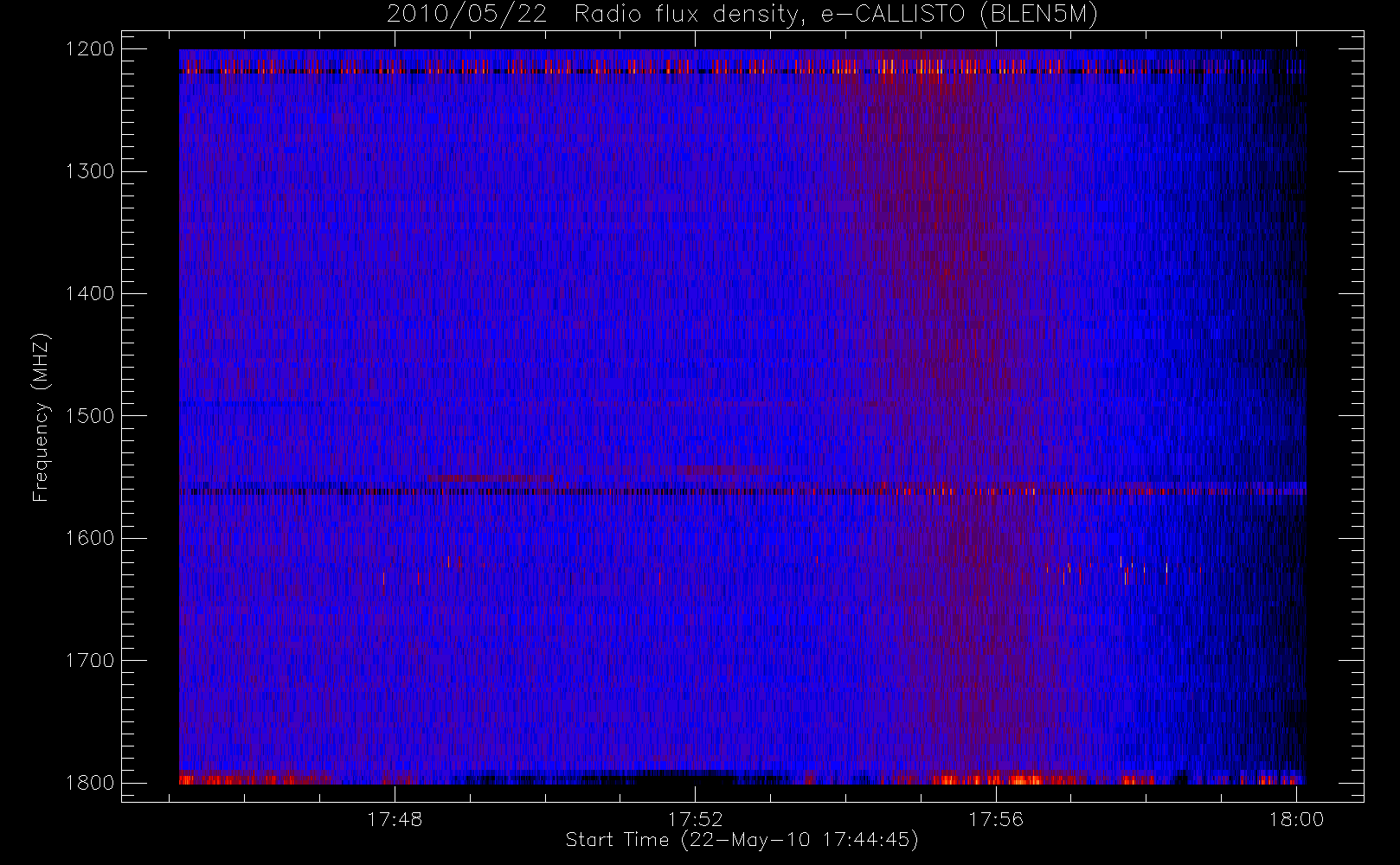
Task: Click the 1500 frequency tick label
Action: [90, 416]
